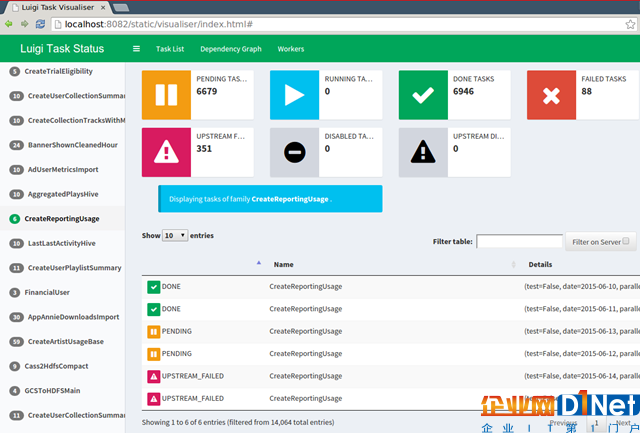
Task: Select Cass2HdfsCompact in the sidebar
Action: pos(56,366)
